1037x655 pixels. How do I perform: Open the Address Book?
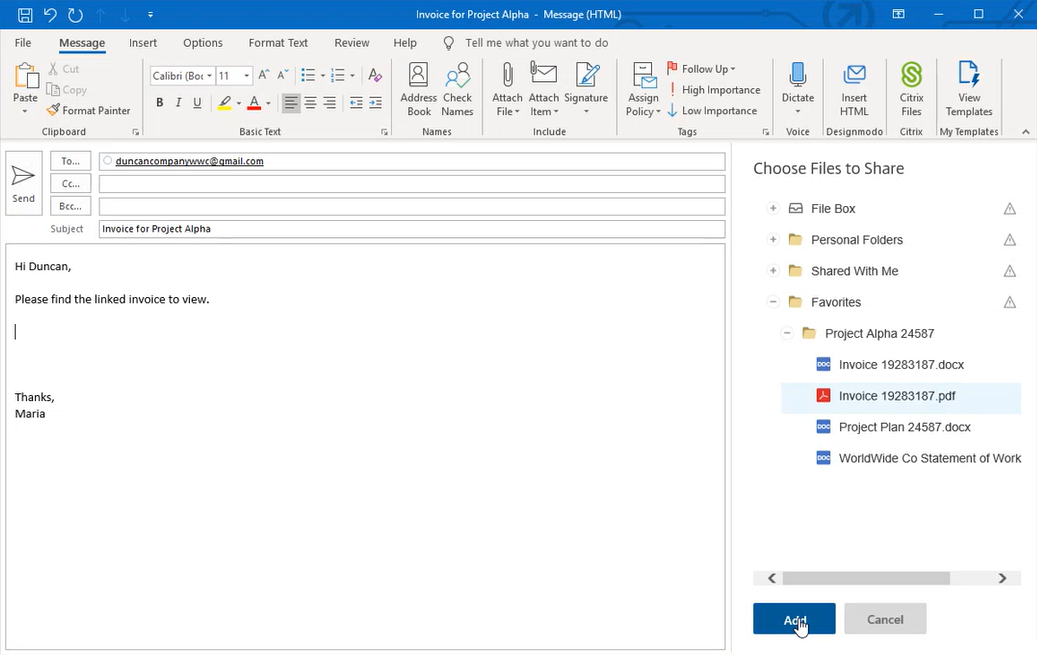[x=419, y=88]
